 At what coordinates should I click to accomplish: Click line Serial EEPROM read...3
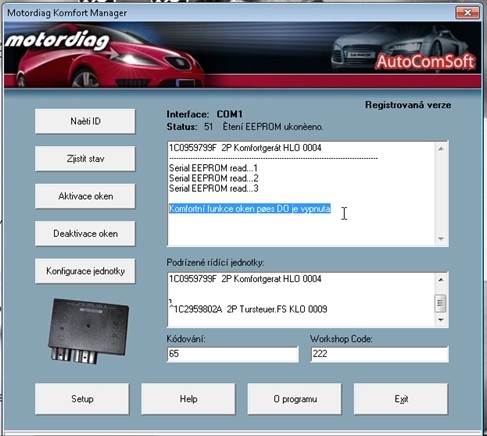(x=213, y=189)
